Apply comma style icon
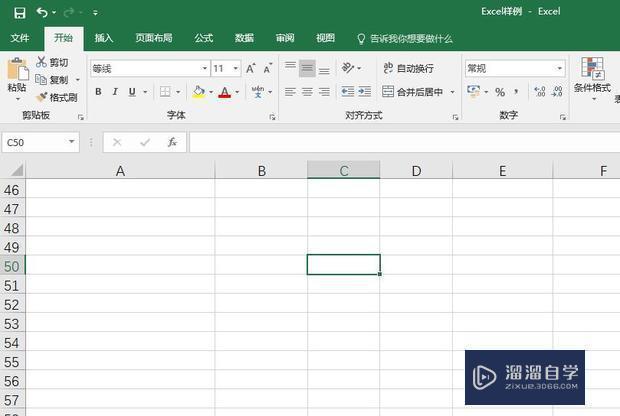Screen dimensions: 620x416 (516, 92)
